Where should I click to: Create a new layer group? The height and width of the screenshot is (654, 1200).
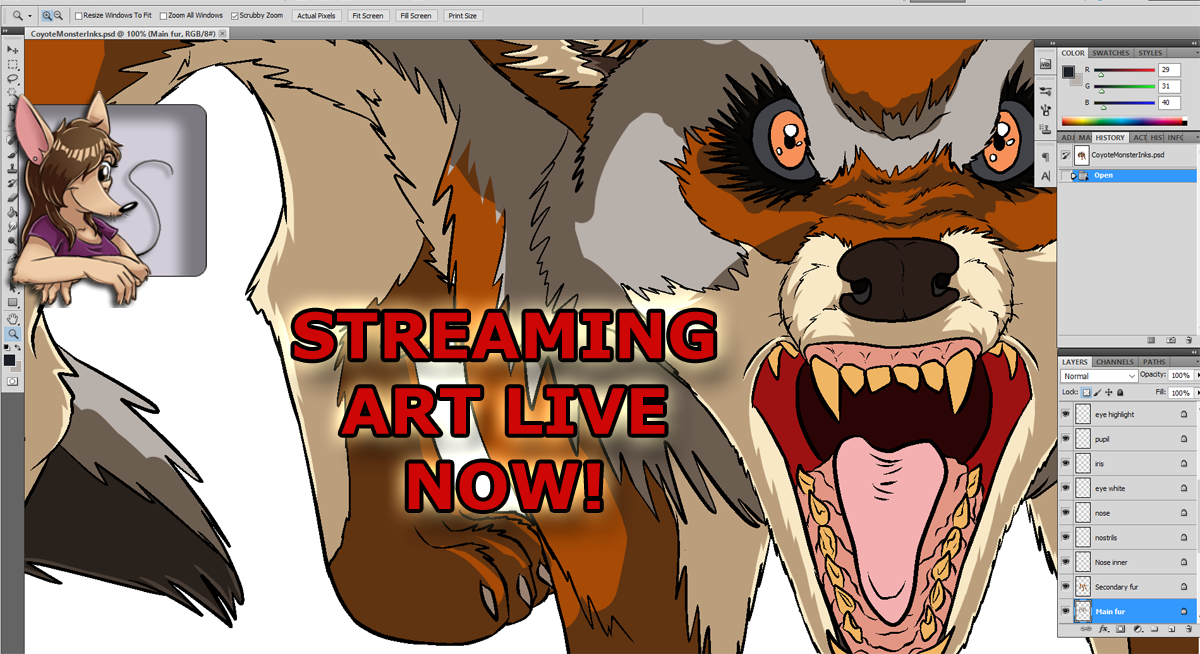(x=1154, y=629)
